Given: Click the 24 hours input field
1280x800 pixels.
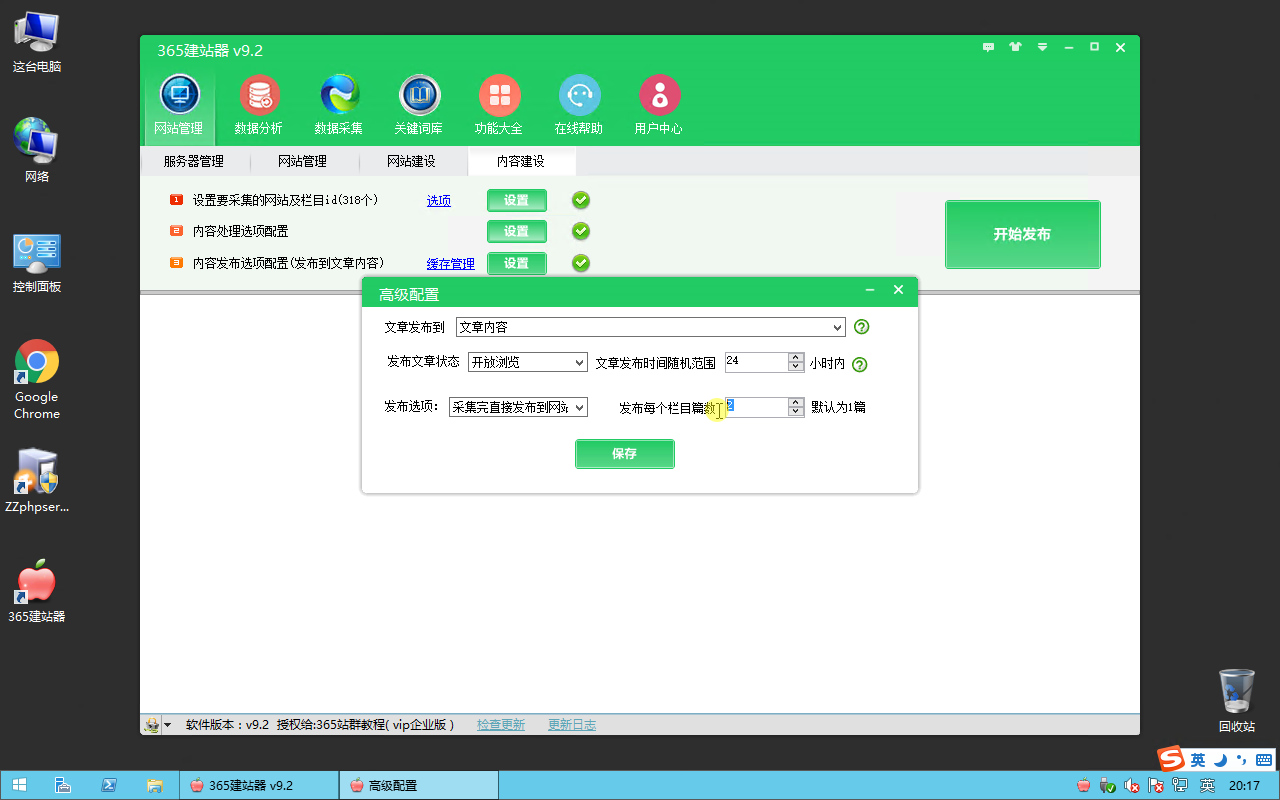Looking at the screenshot, I should (x=757, y=362).
